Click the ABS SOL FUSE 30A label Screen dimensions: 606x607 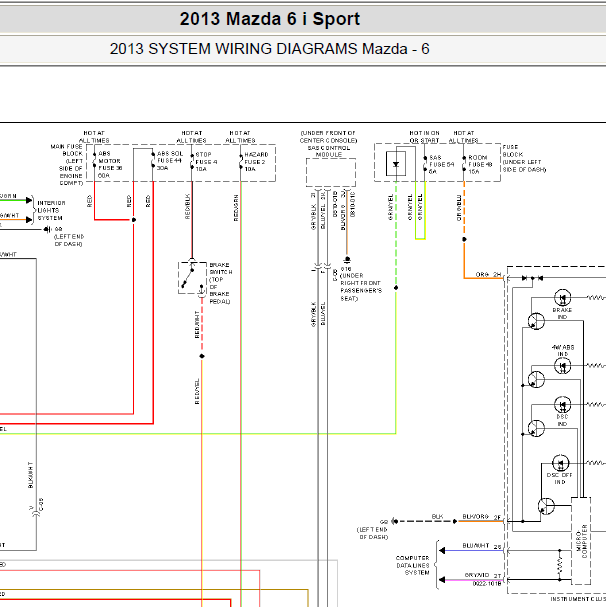[x=169, y=161]
